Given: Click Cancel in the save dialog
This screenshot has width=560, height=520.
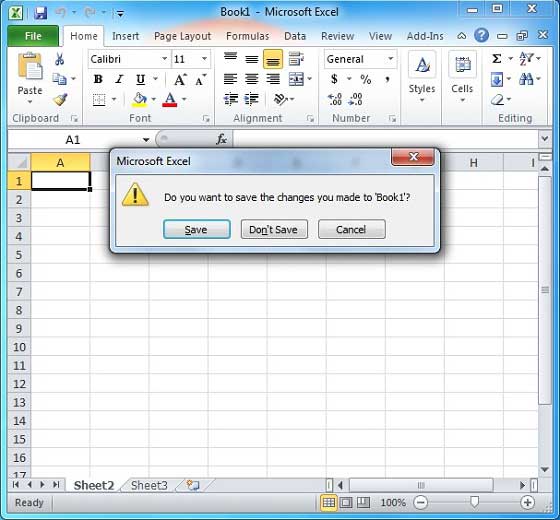Looking at the screenshot, I should 351,229.
